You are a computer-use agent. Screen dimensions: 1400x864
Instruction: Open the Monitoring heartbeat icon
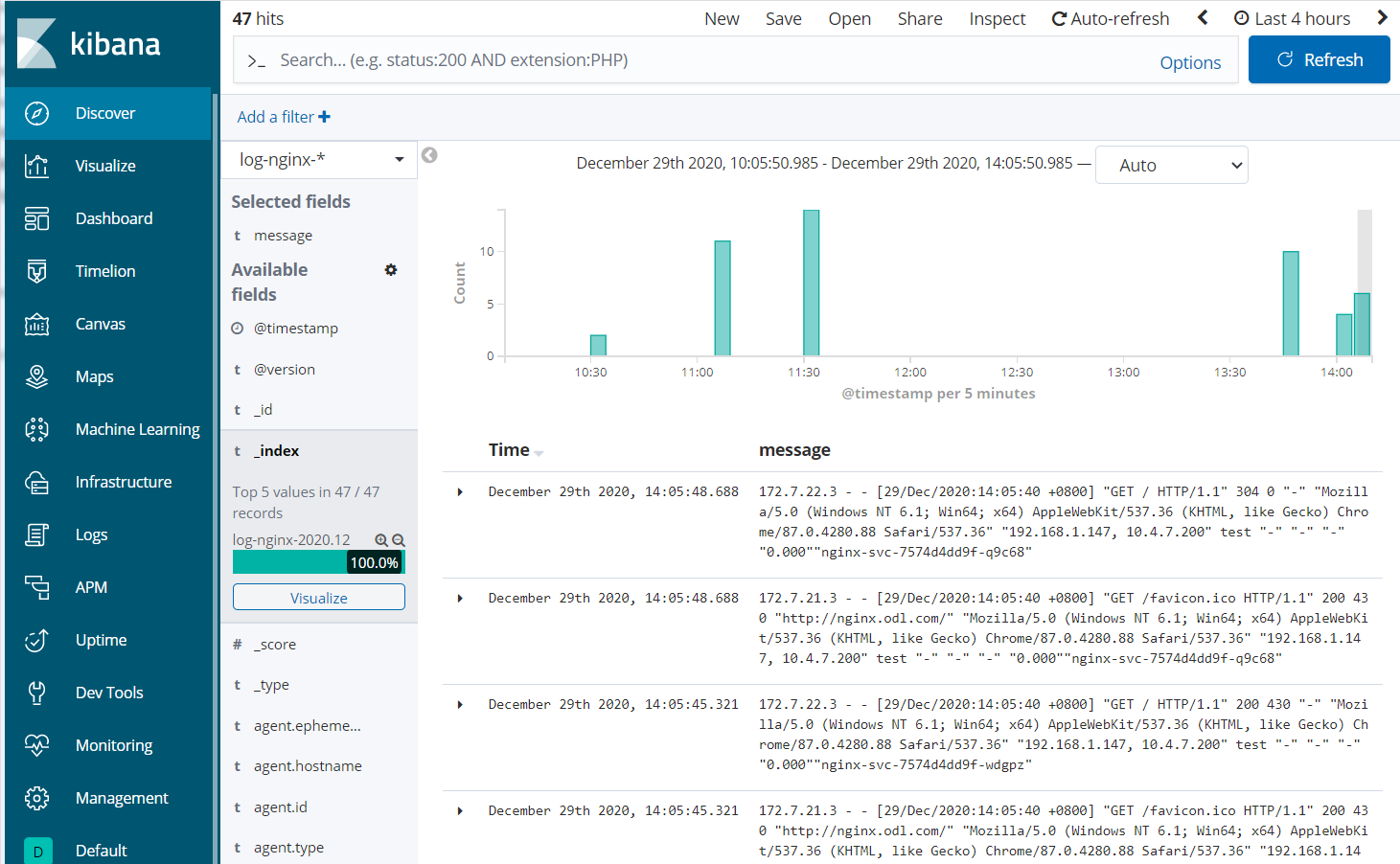click(36, 745)
